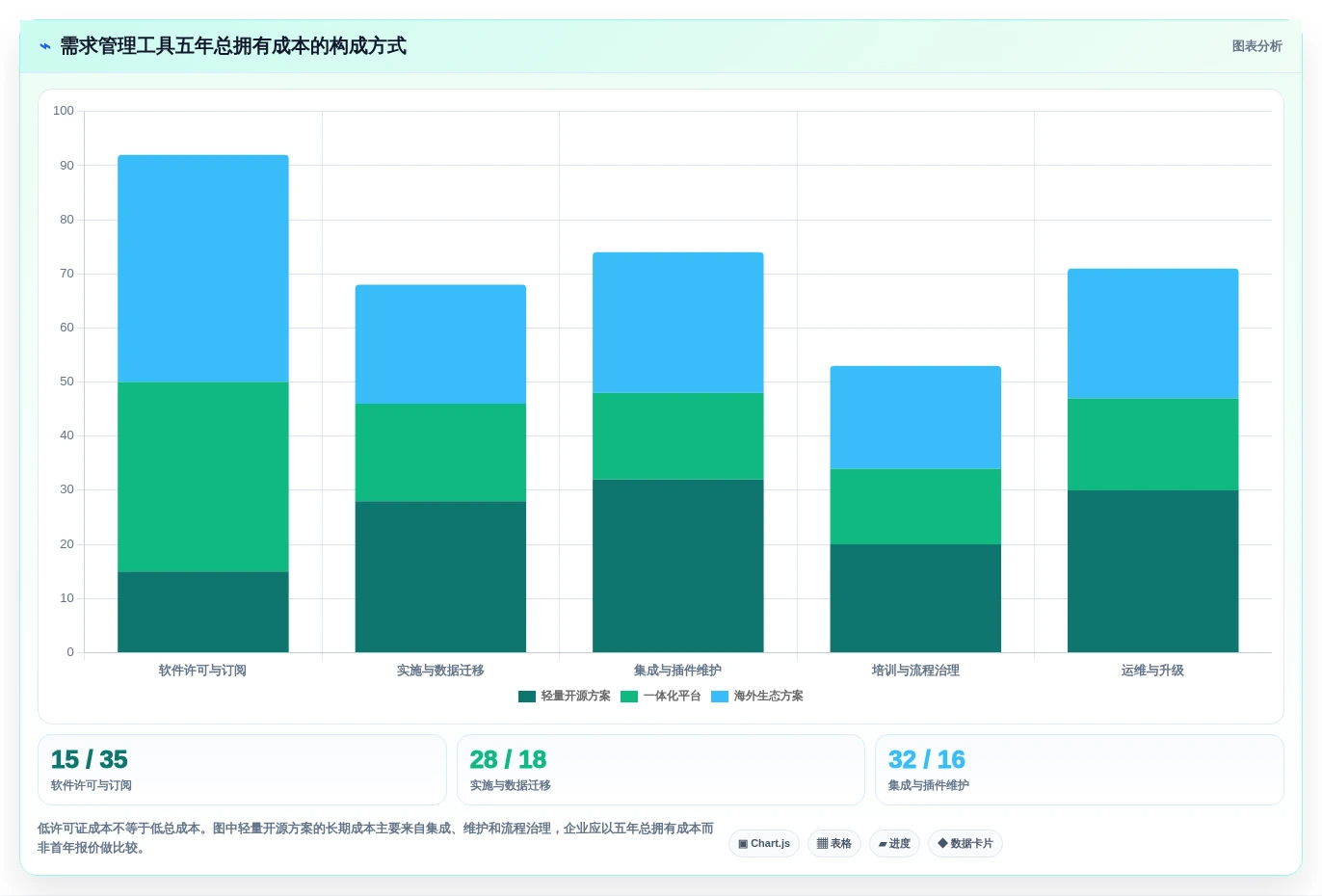Click the 图表分析 label in header

pyautogui.click(x=1256, y=46)
